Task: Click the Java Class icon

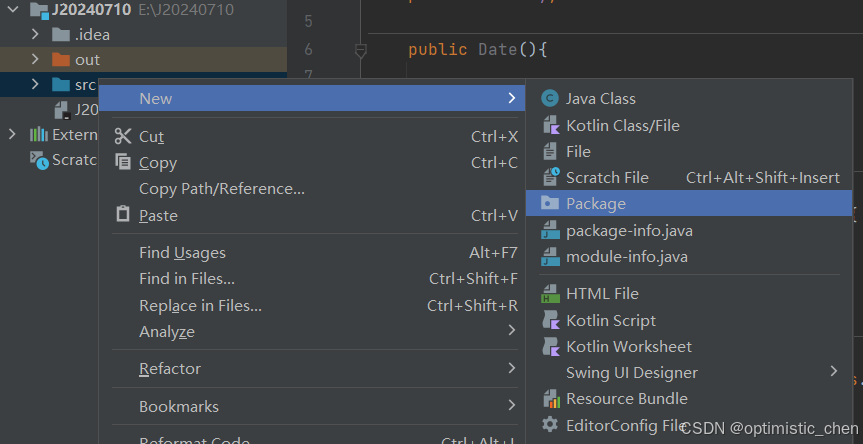Action: point(549,98)
